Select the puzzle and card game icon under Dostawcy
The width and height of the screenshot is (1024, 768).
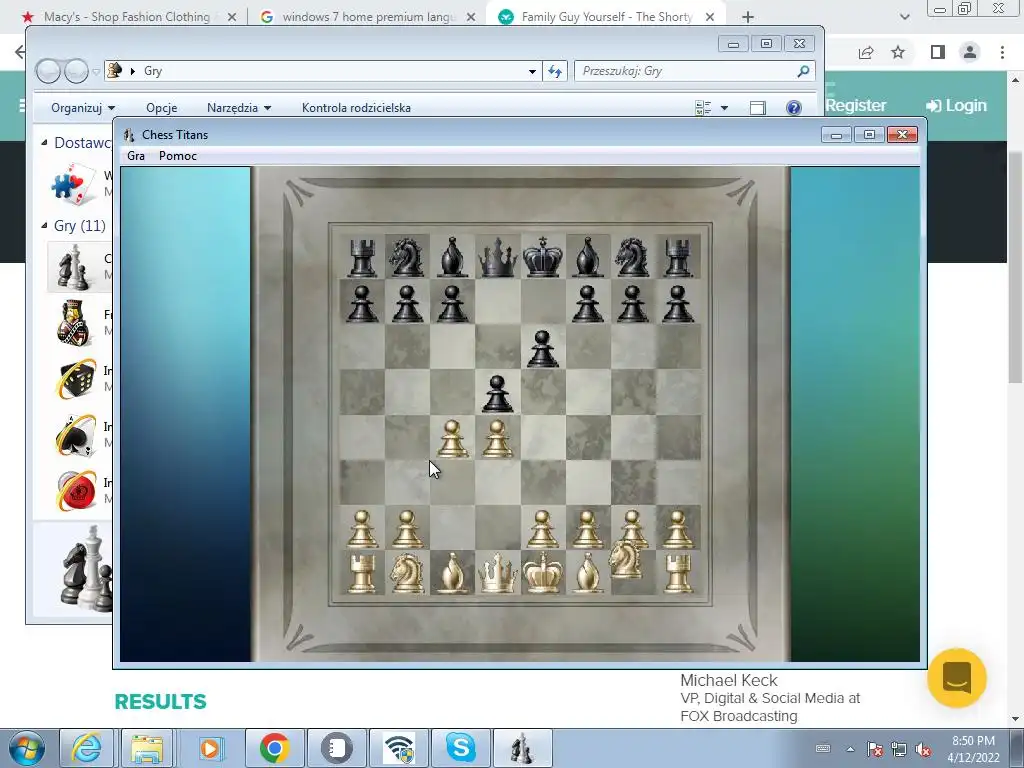(x=72, y=184)
